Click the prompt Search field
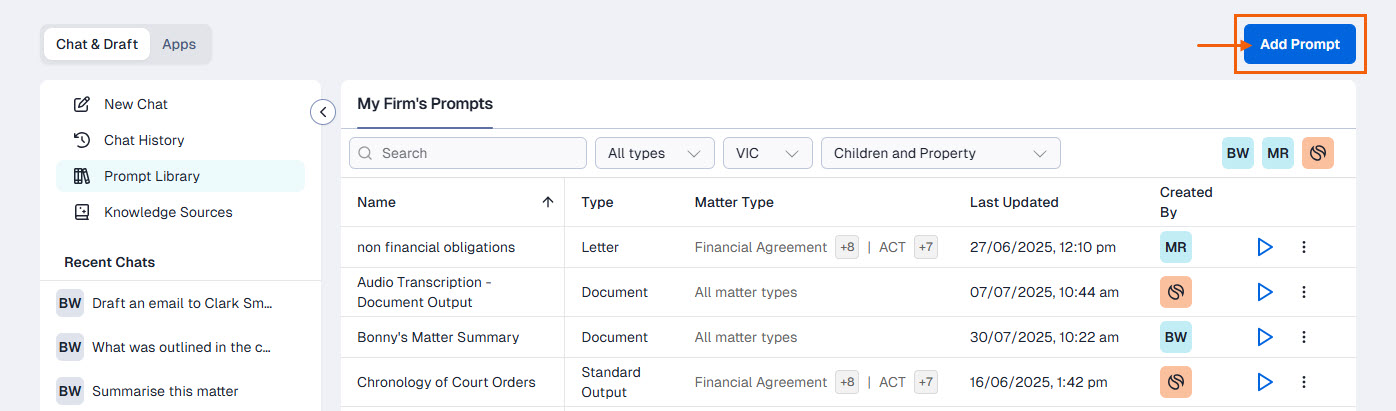 (468, 153)
